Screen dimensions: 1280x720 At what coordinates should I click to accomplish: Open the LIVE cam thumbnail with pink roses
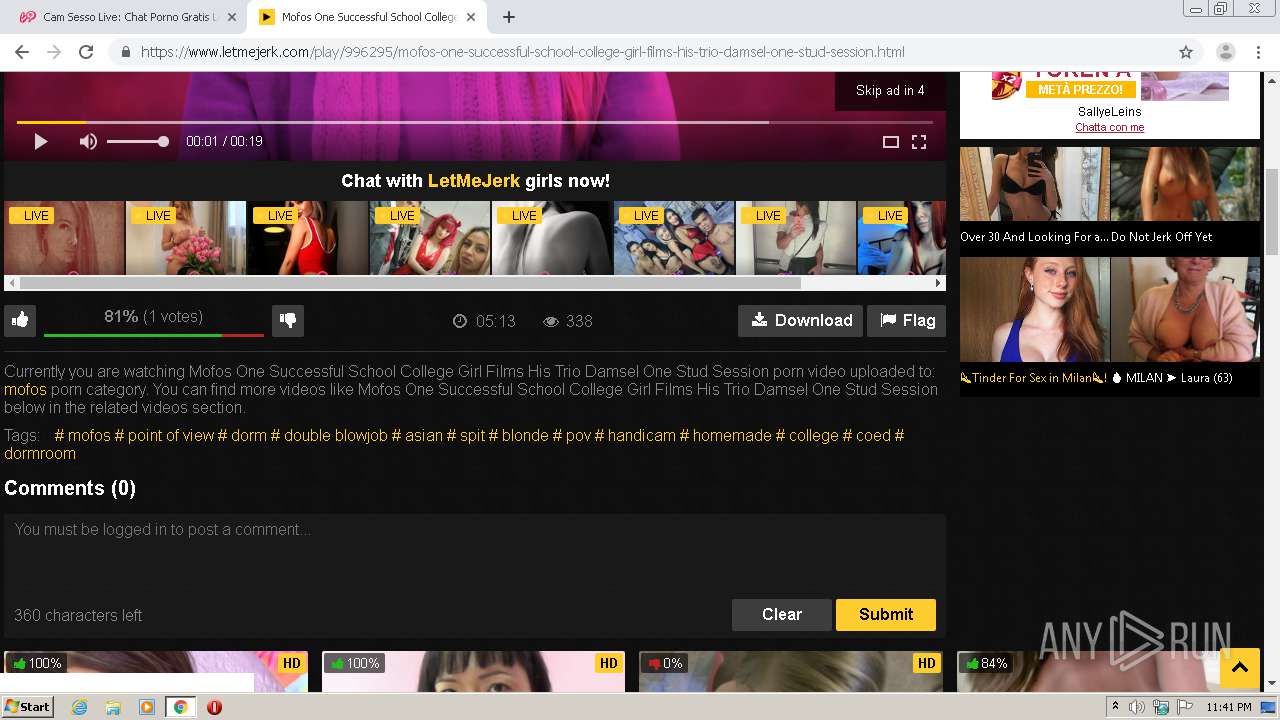click(x=186, y=238)
